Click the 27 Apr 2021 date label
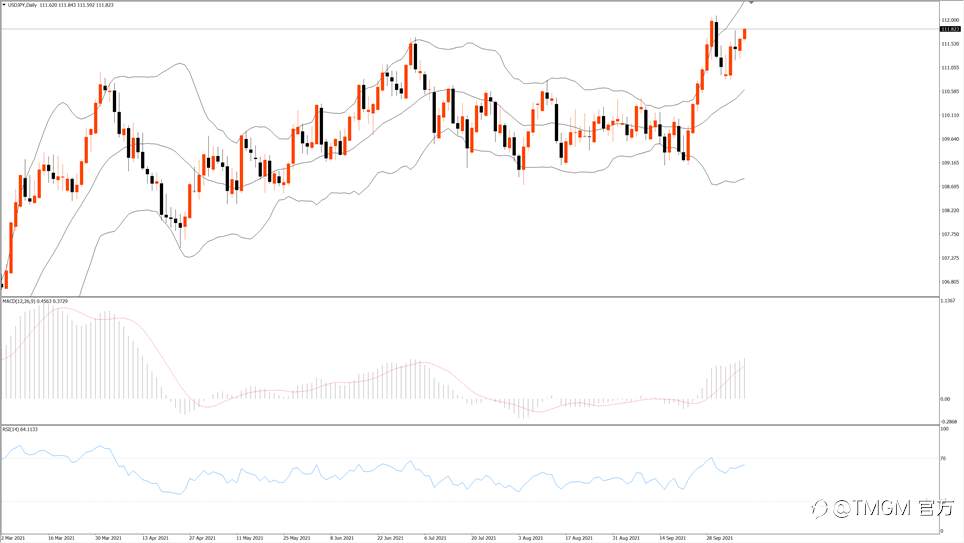 [202, 538]
